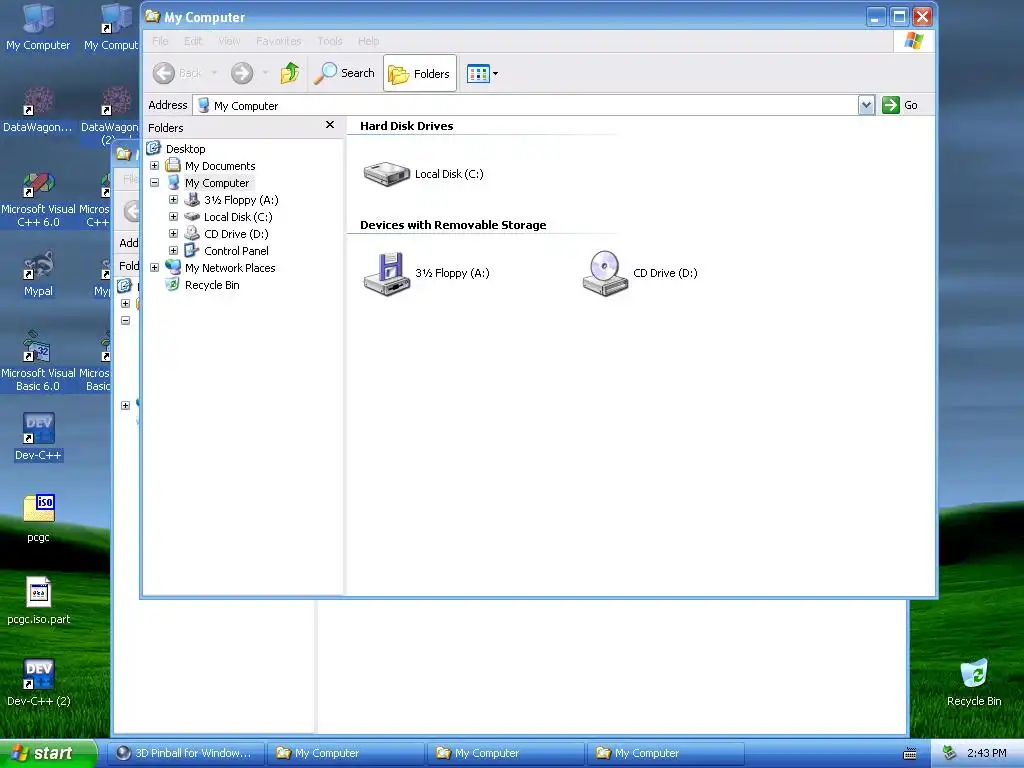The image size is (1024, 768).
Task: Select Local Disk (C:) in tree
Action: (x=238, y=217)
